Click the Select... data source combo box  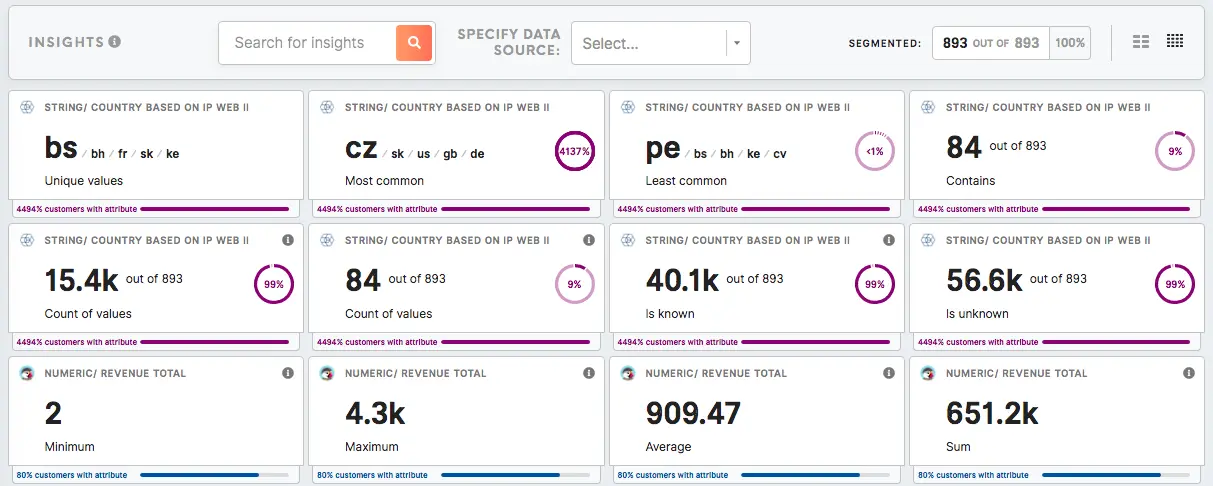[x=649, y=43]
